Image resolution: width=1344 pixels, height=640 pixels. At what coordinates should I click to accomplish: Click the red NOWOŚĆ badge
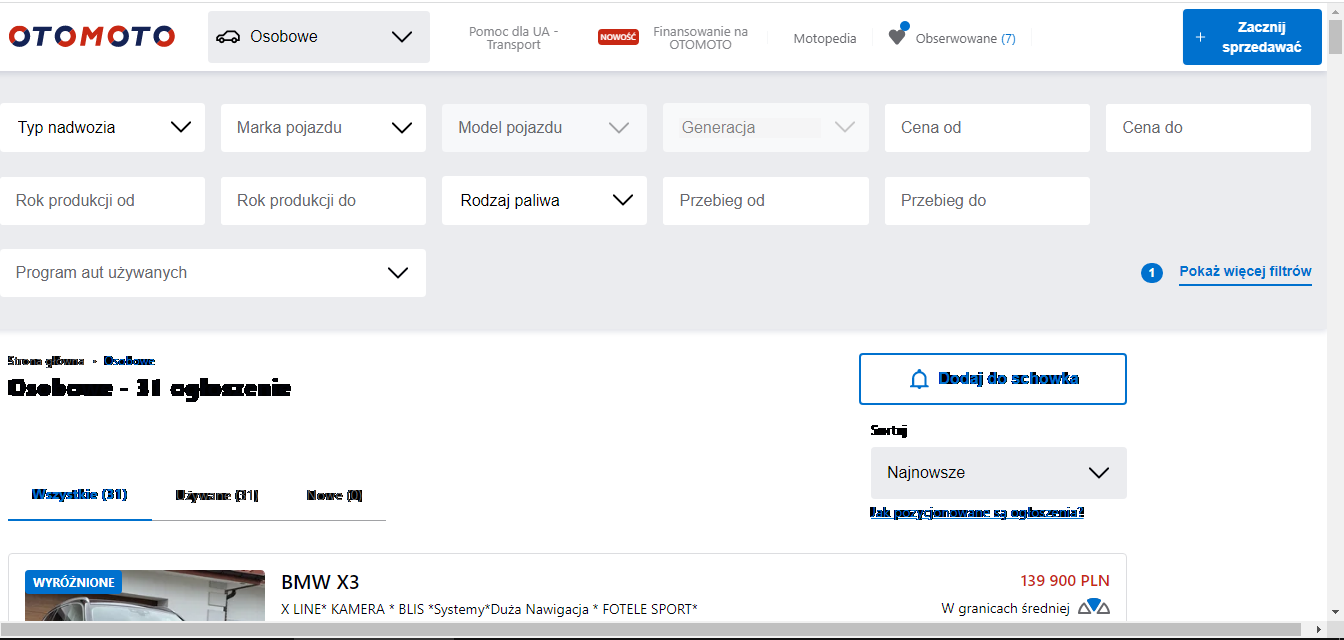click(618, 38)
